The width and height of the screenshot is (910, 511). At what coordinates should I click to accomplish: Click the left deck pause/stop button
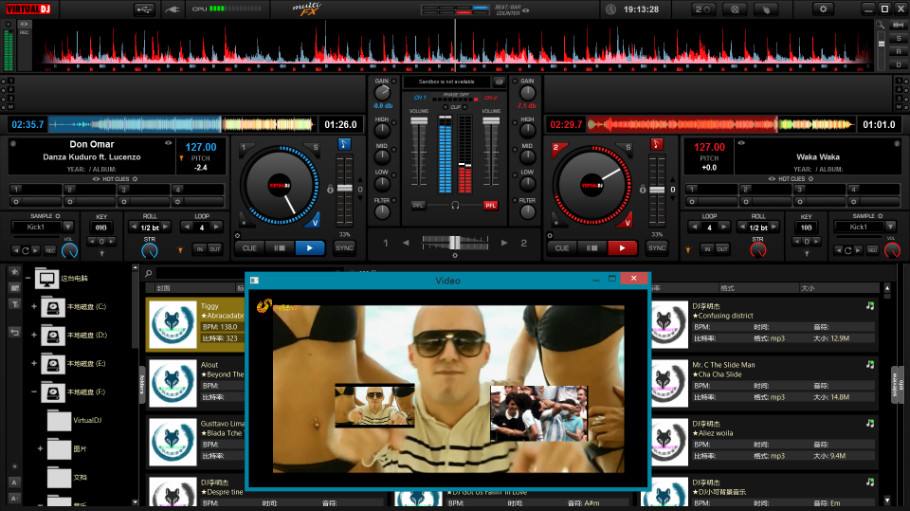[x=280, y=248]
